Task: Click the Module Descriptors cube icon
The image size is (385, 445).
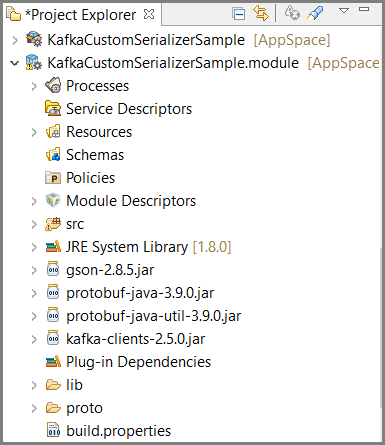Action: (x=53, y=200)
